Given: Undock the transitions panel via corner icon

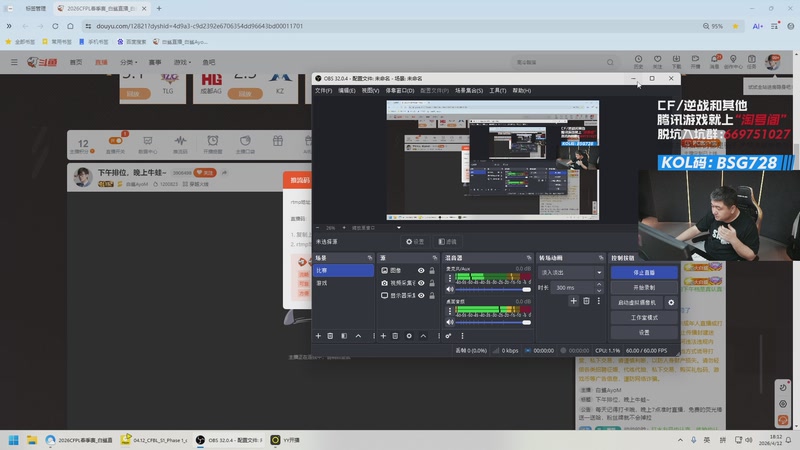Looking at the screenshot, I should (x=601, y=258).
